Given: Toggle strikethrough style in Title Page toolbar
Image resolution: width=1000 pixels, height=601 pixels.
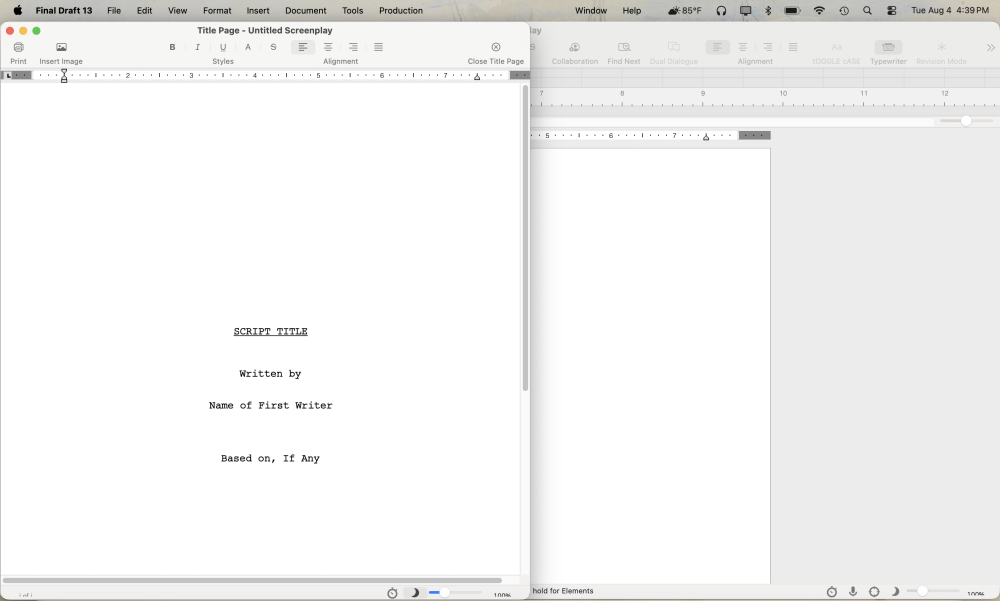Looking at the screenshot, I should [x=273, y=47].
